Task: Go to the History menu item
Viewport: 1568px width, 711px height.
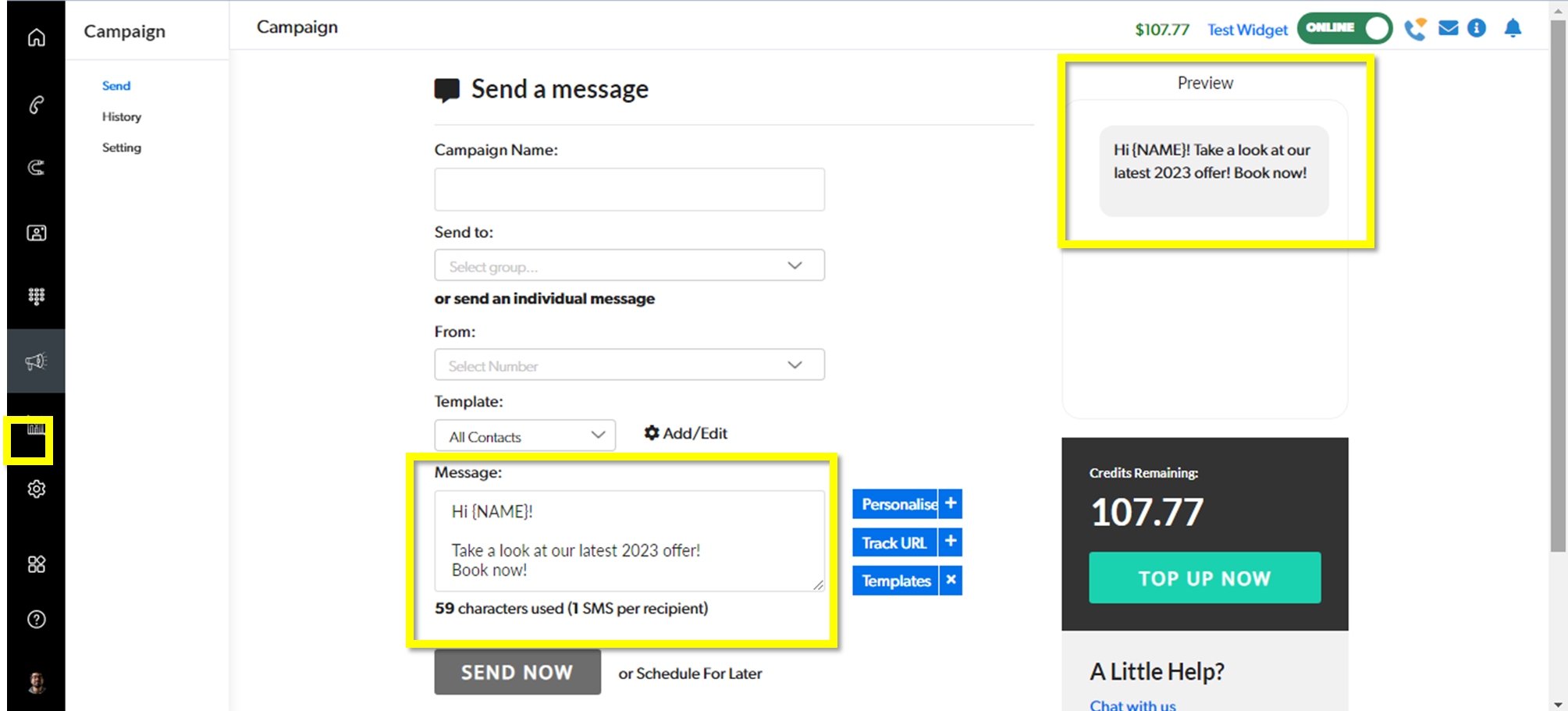Action: pyautogui.click(x=122, y=116)
